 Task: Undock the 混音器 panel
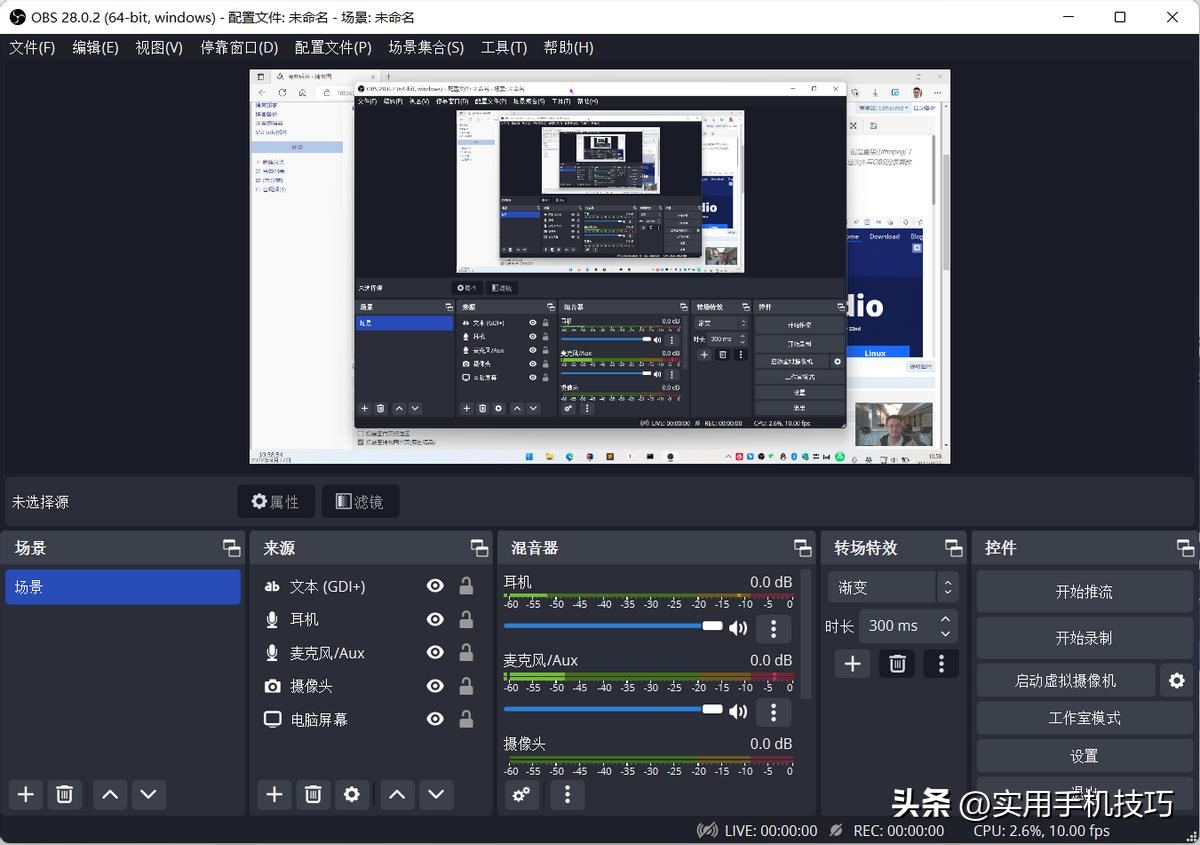(803, 548)
